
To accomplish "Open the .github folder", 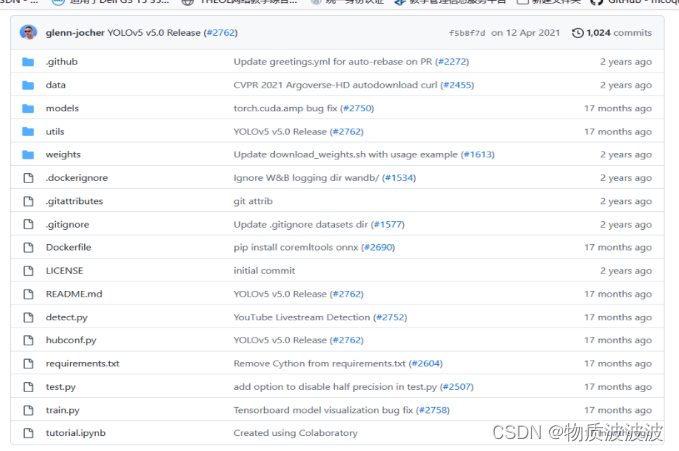I will [61, 62].
